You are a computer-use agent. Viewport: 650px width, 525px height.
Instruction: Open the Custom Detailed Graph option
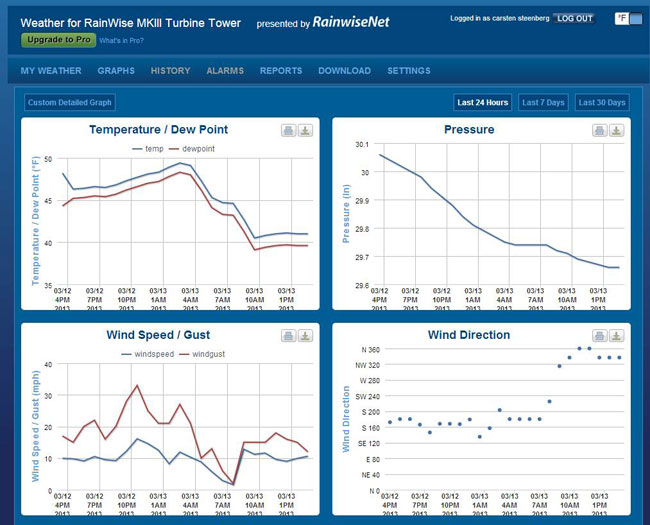pos(70,102)
